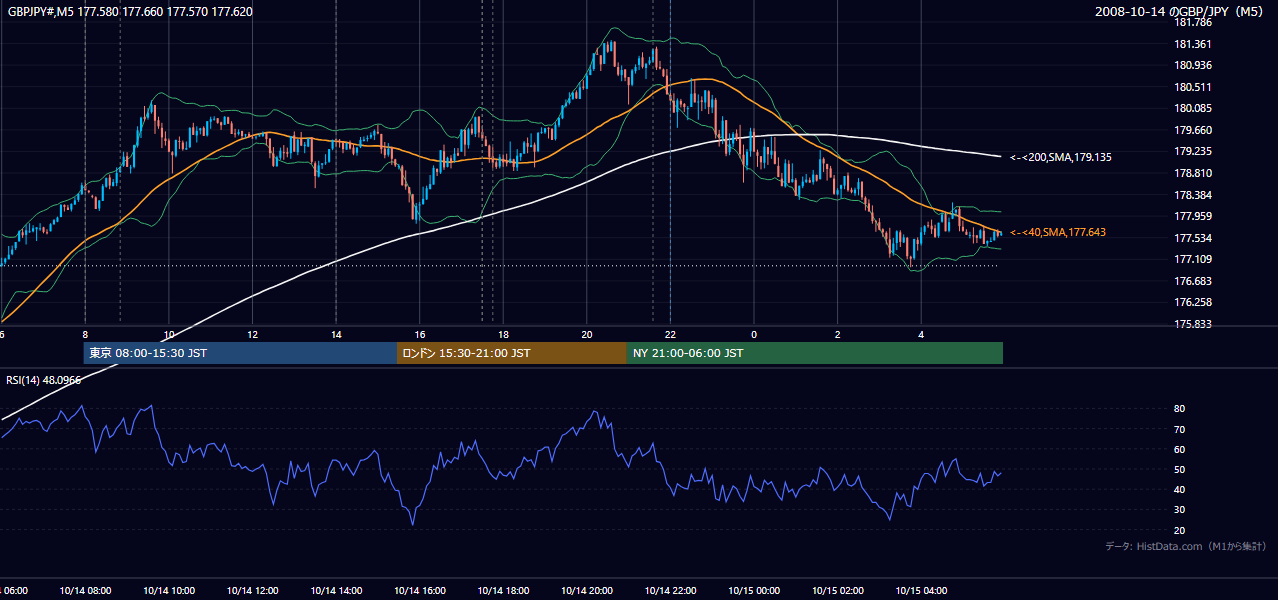Select the 東京 08:00-15:30 JST session bar
Screen dimensions: 1278x600
pyautogui.click(x=240, y=353)
